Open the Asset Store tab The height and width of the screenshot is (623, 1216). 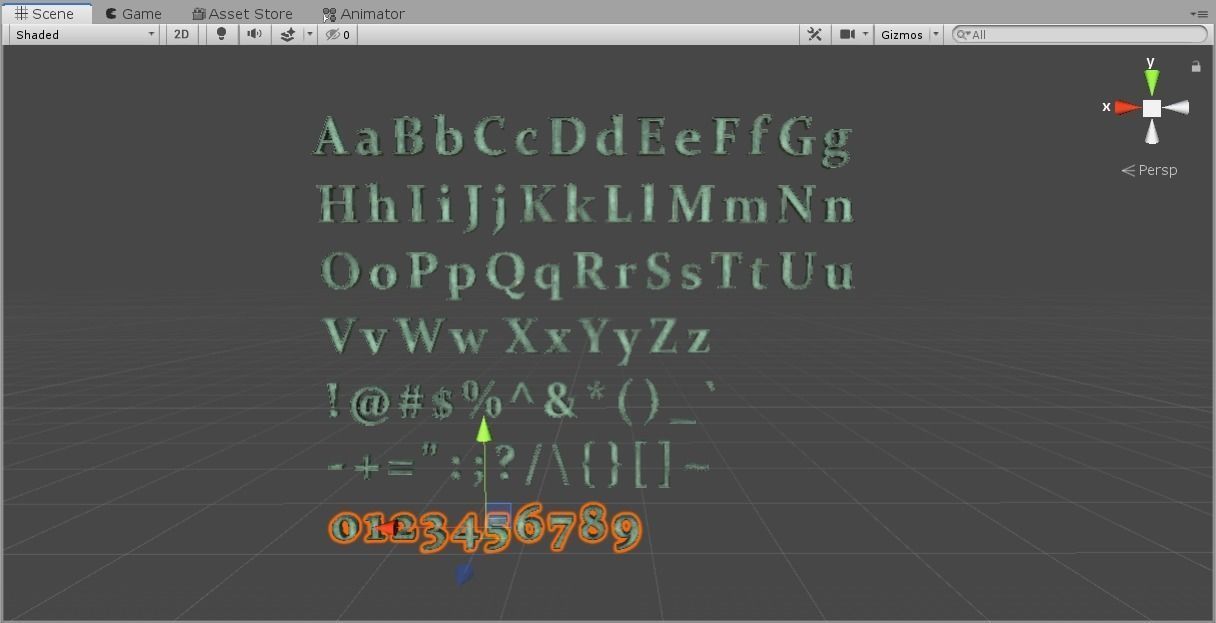point(243,14)
